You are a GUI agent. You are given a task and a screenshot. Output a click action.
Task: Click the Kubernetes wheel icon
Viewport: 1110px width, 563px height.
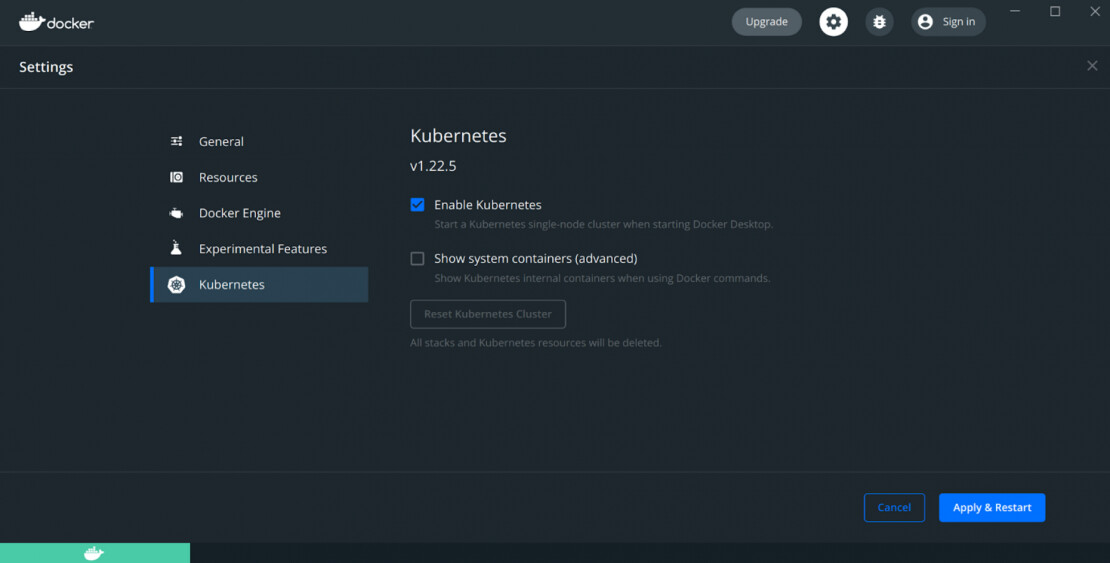tap(177, 285)
